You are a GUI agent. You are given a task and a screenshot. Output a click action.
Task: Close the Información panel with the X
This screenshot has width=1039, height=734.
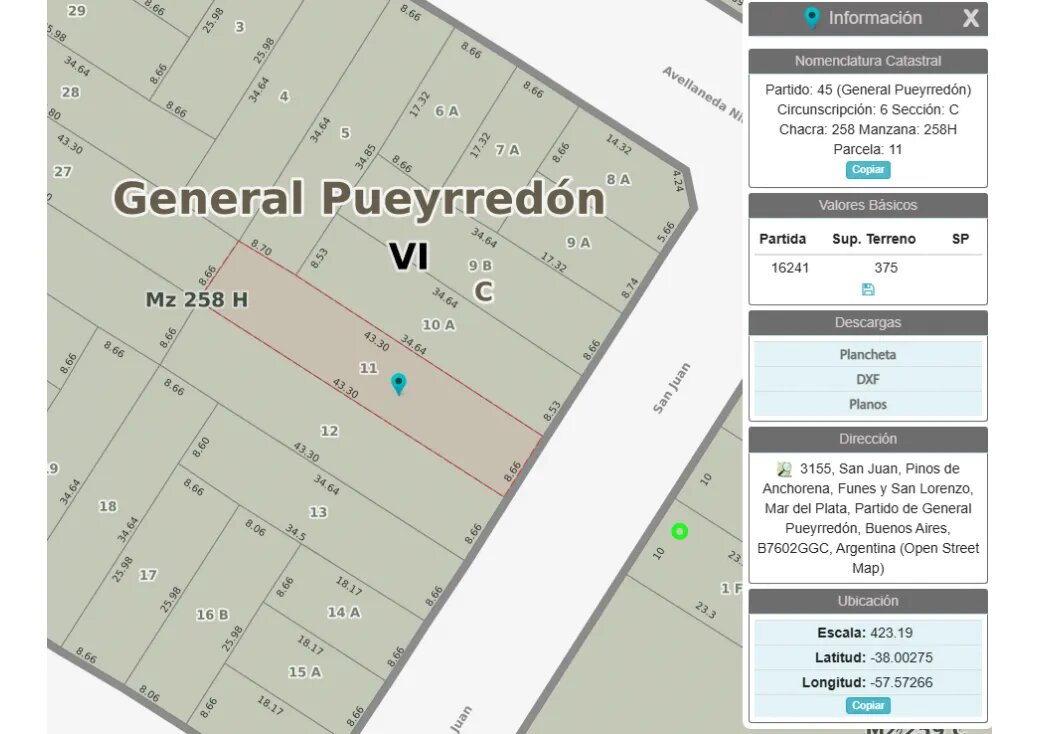coord(970,18)
